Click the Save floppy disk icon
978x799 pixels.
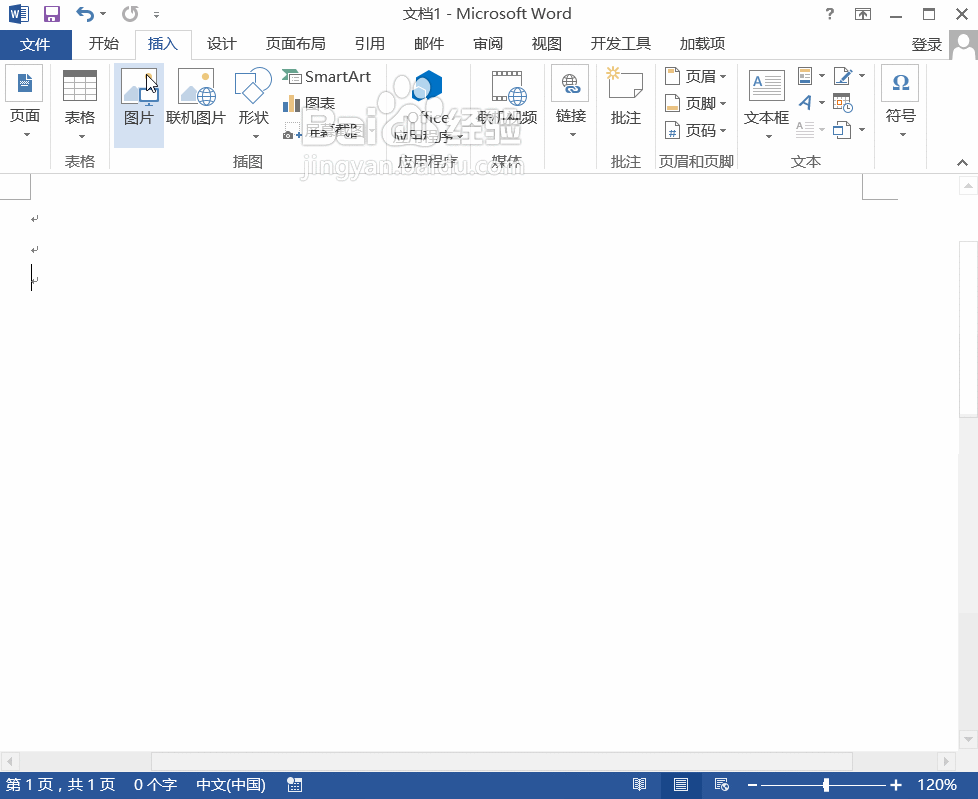click(x=52, y=14)
